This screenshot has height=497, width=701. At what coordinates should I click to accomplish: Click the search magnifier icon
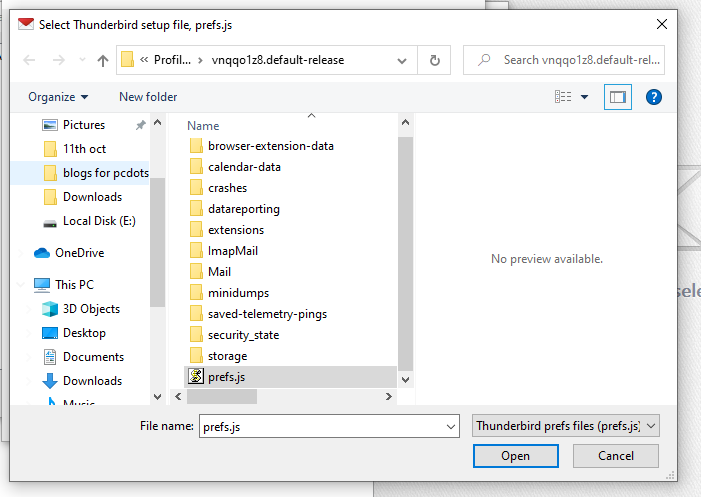[484, 60]
